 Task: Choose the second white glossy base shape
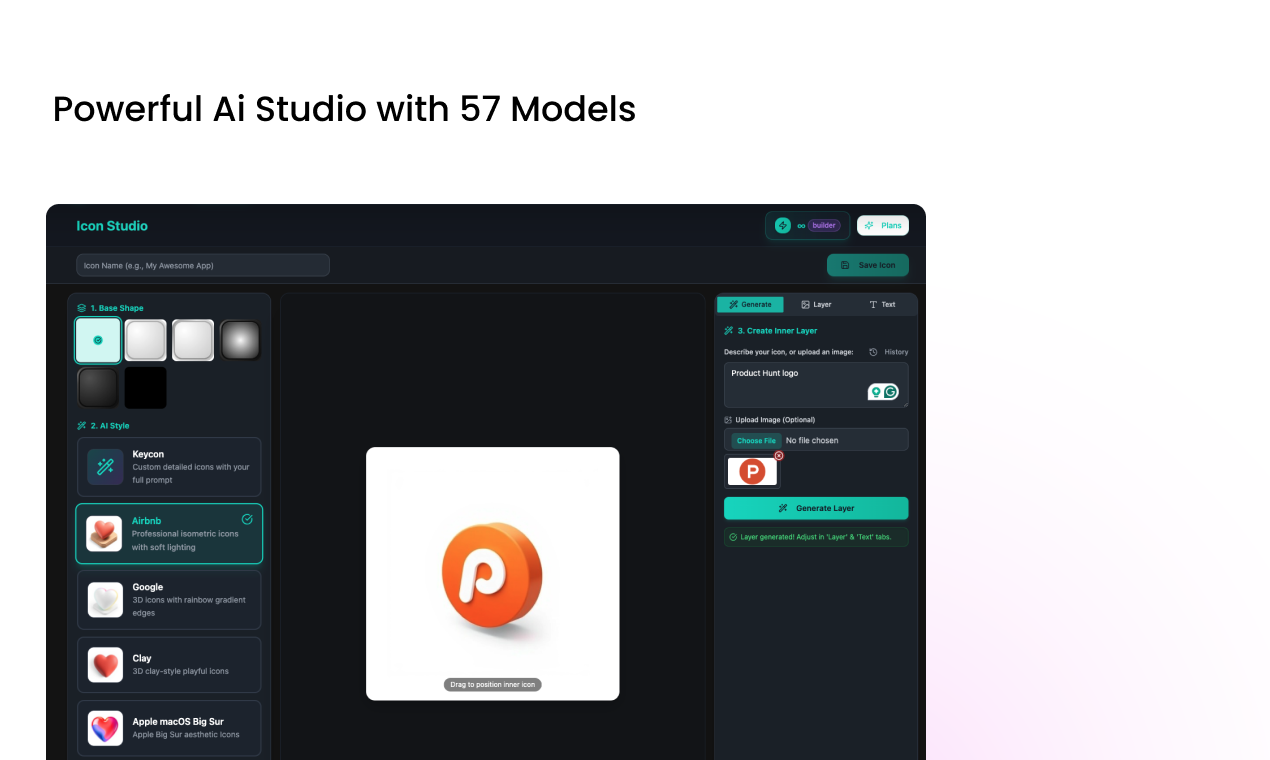[x=145, y=340]
